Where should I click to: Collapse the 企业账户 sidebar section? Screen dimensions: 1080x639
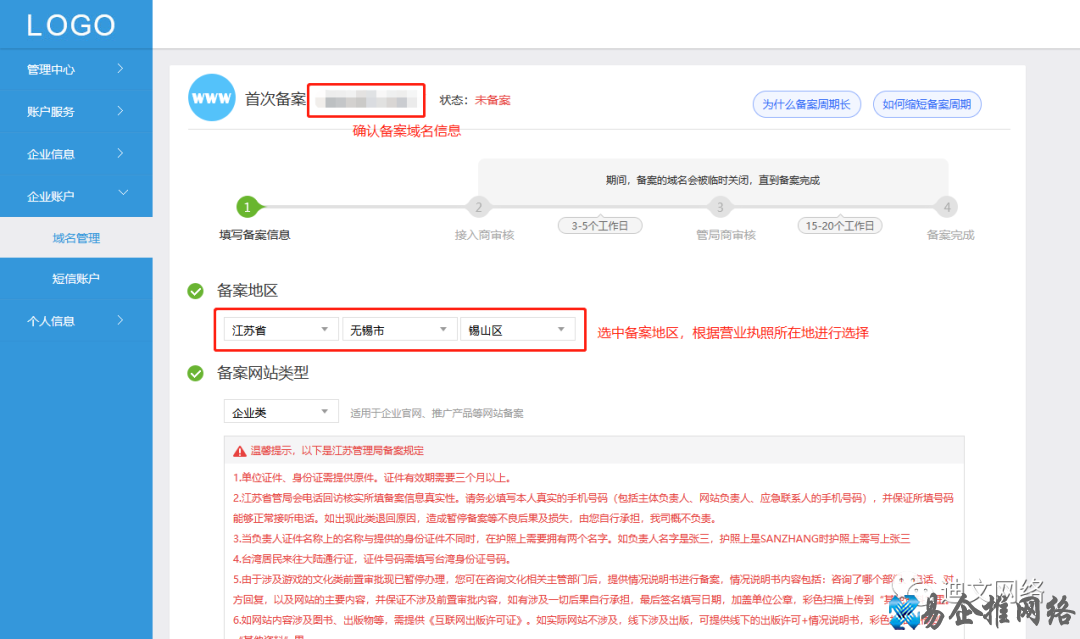tap(75, 195)
